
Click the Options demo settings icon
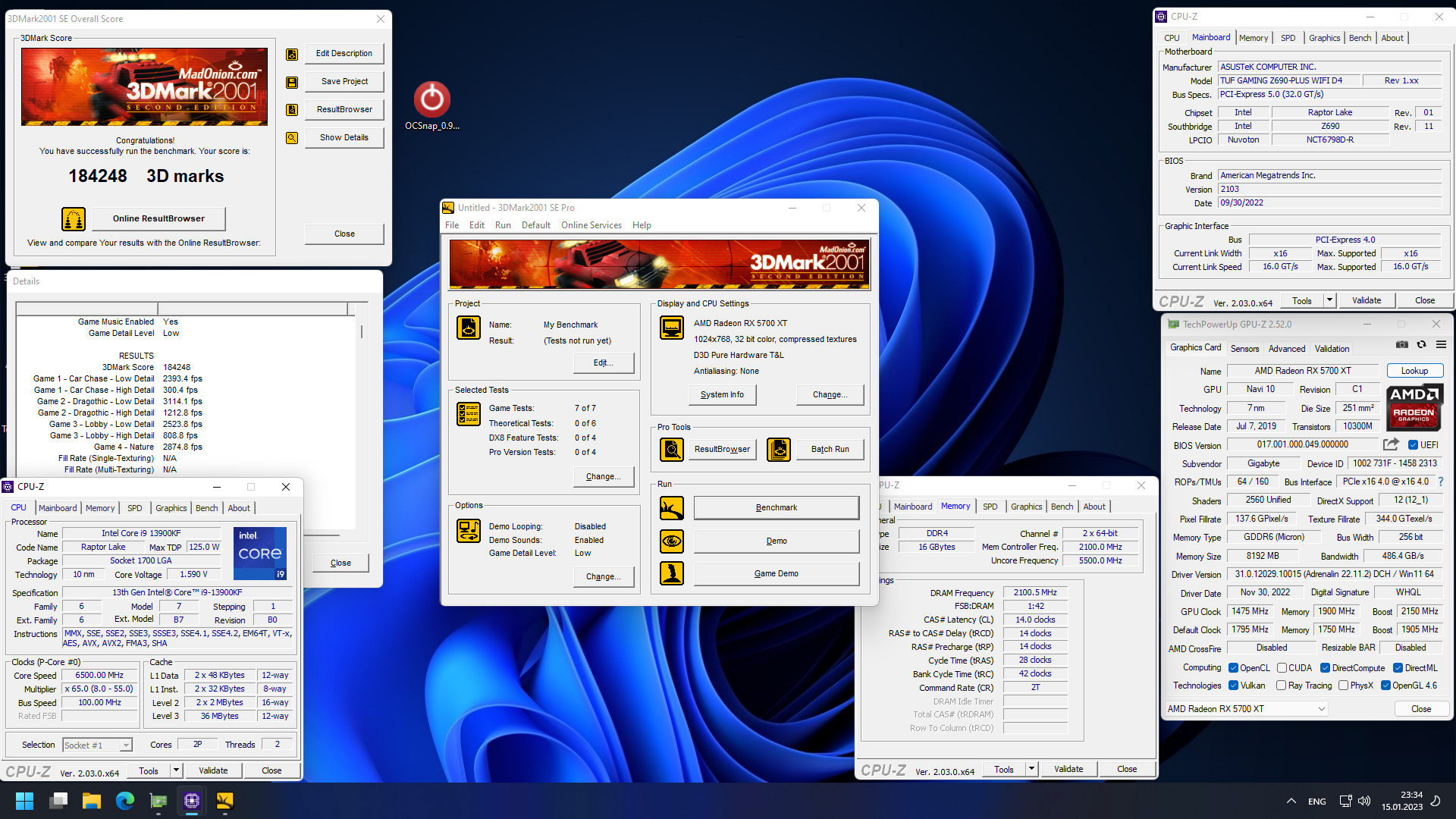[x=469, y=531]
